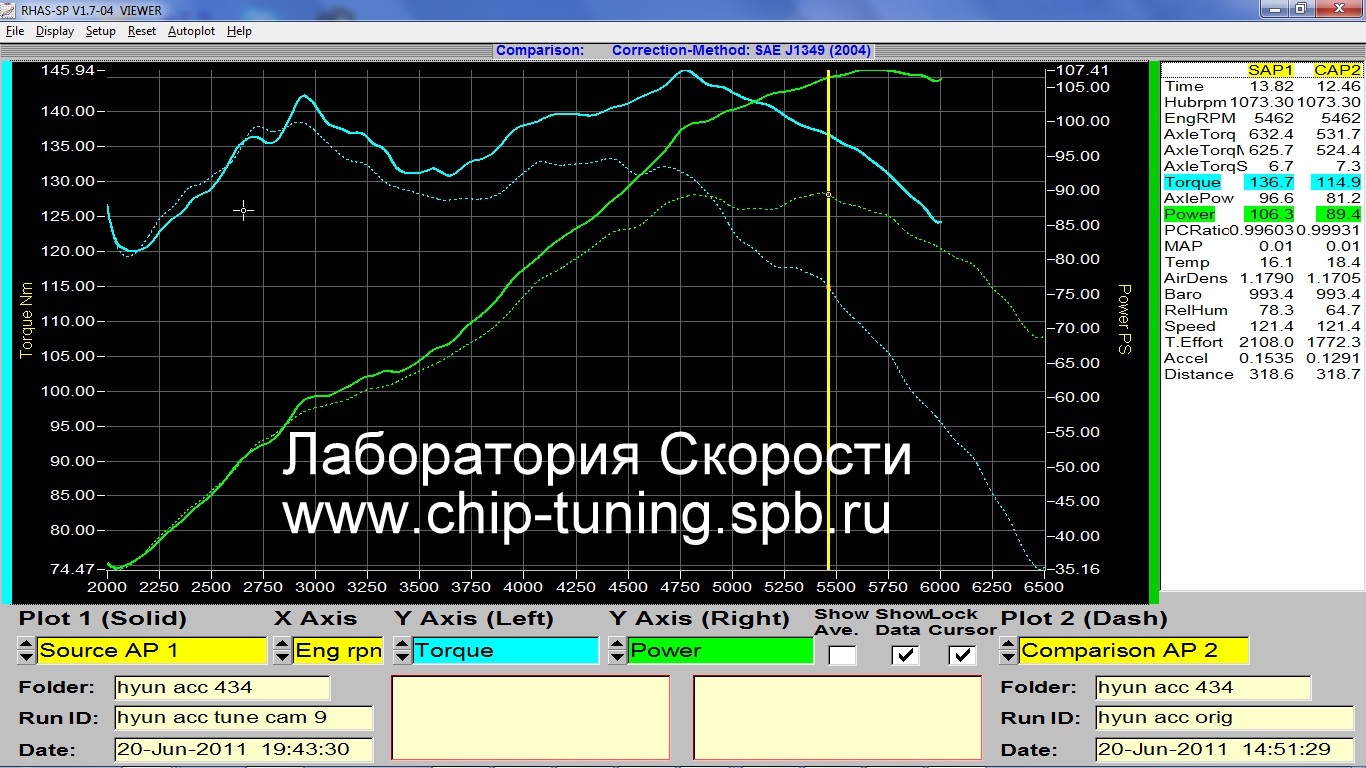1366x768 pixels.
Task: Open the File menu
Action: pos(15,31)
